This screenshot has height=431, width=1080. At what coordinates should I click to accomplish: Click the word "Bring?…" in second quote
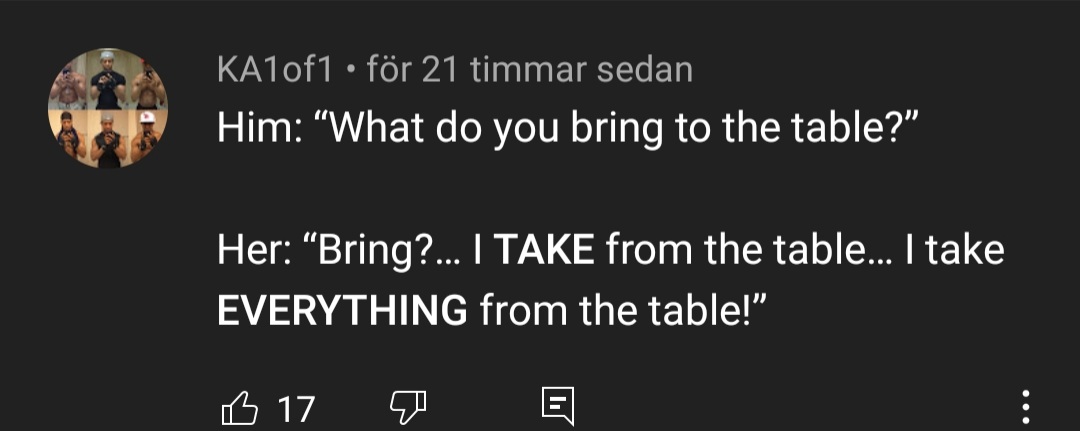point(386,250)
